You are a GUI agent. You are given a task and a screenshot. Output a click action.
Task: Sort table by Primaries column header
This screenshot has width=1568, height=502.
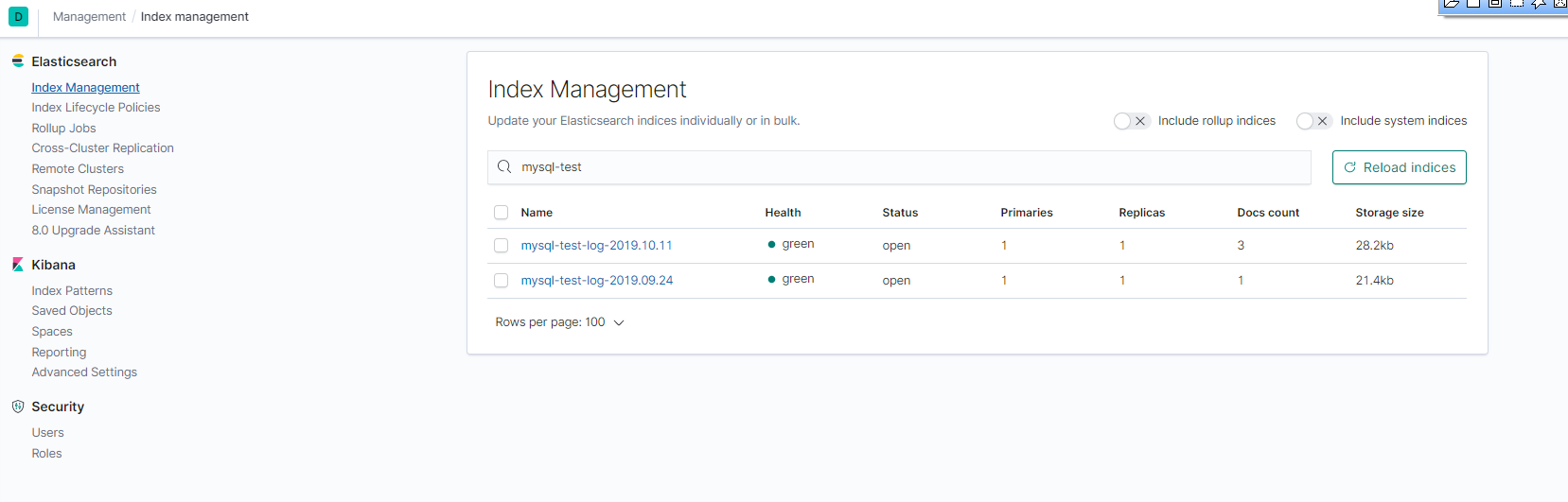coord(1027,213)
